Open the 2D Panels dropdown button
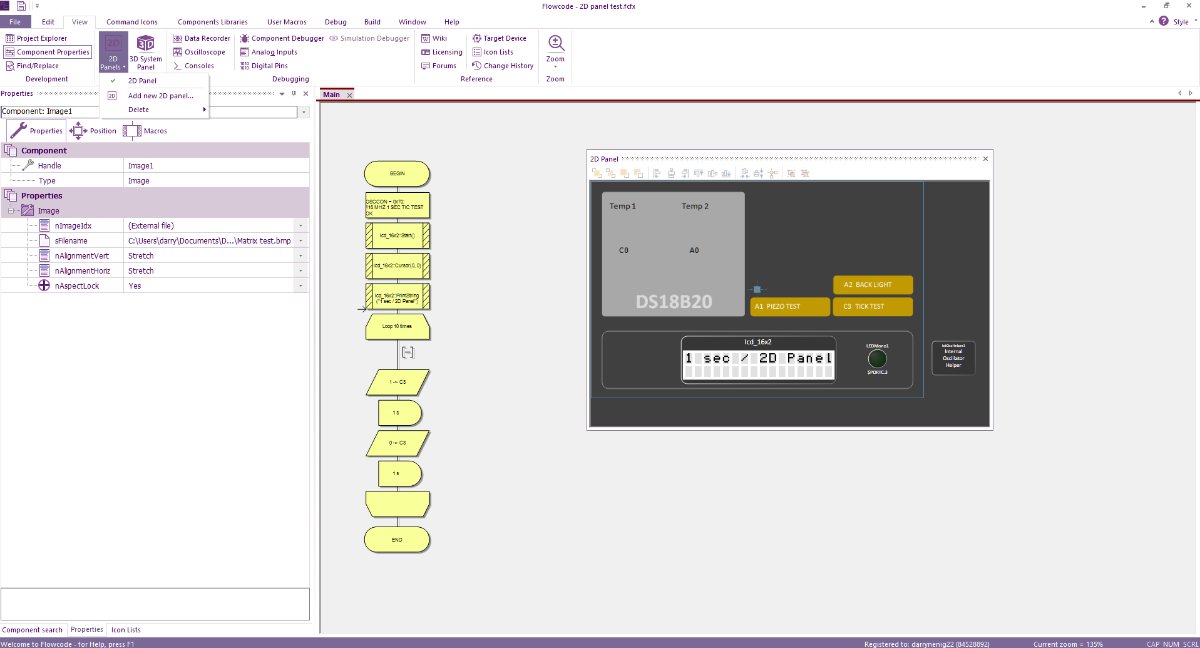1200x648 pixels. point(113,51)
